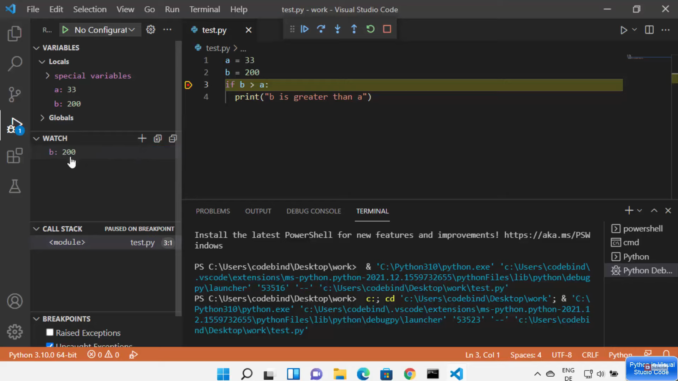Select the module call stack frame
This screenshot has height=381, width=678.
pyautogui.click(x=104, y=243)
